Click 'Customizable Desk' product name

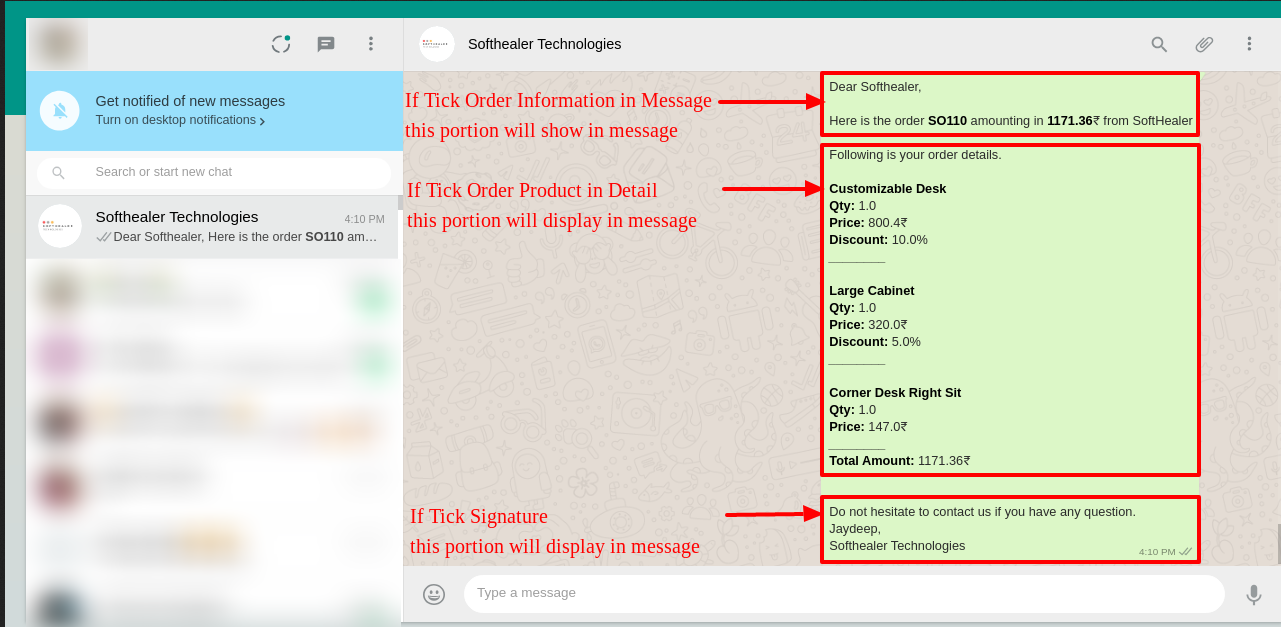[x=887, y=189]
